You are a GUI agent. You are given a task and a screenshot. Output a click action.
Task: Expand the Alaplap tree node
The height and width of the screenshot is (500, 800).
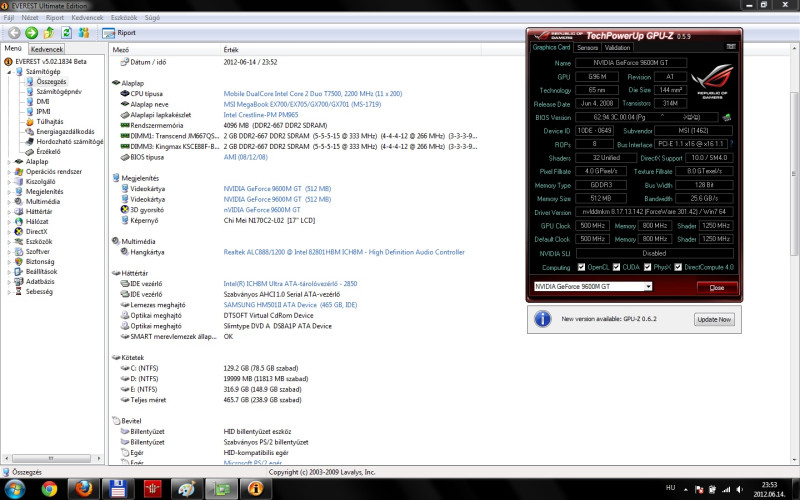pyautogui.click(x=9, y=162)
